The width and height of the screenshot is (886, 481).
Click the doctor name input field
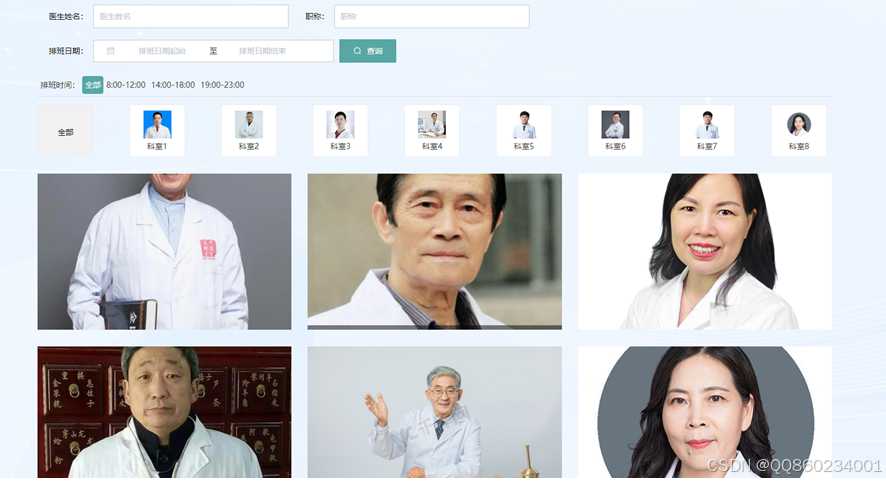[x=190, y=16]
